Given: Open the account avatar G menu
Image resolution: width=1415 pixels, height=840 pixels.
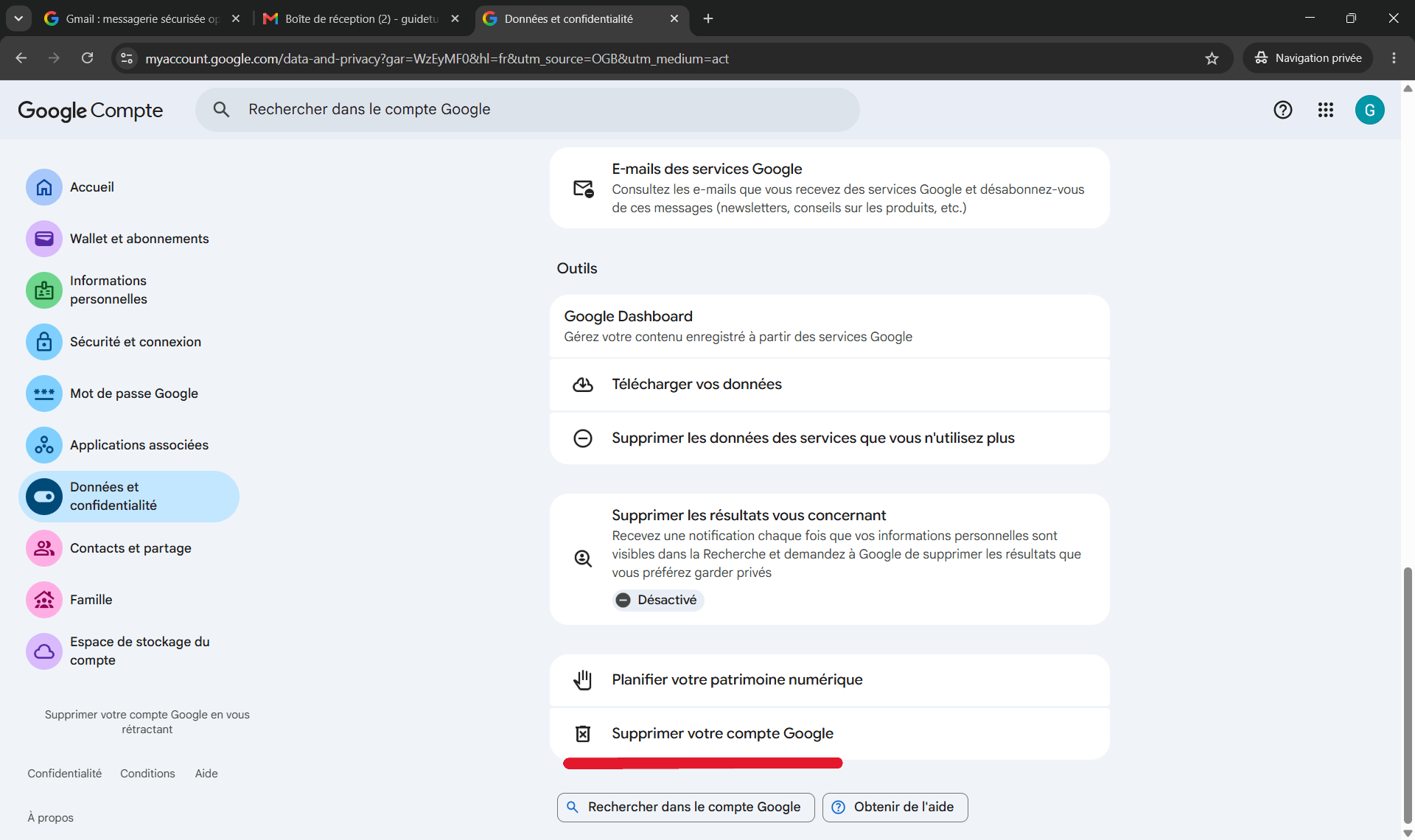Looking at the screenshot, I should (1370, 110).
